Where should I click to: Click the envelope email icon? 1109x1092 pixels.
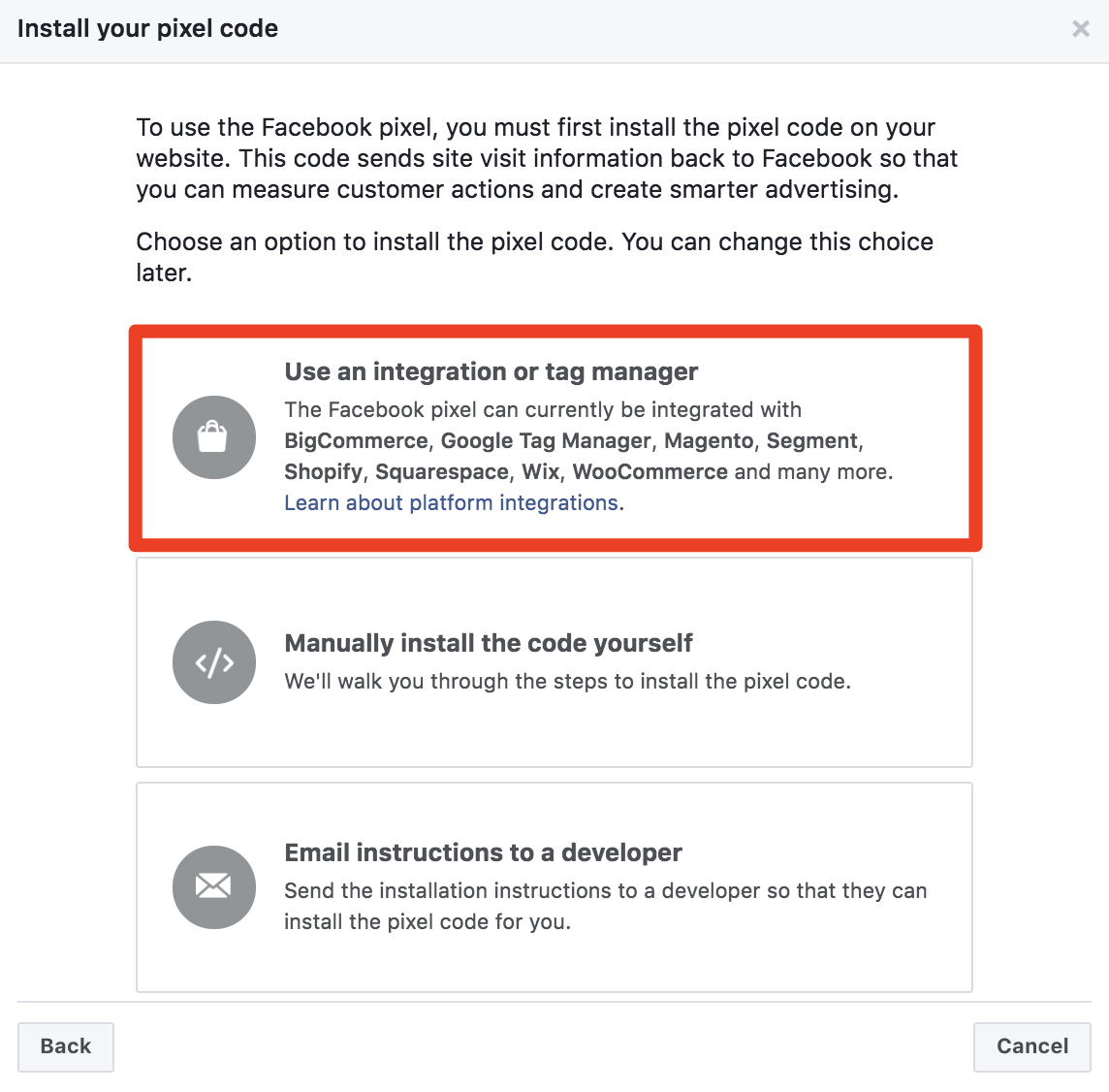(214, 887)
